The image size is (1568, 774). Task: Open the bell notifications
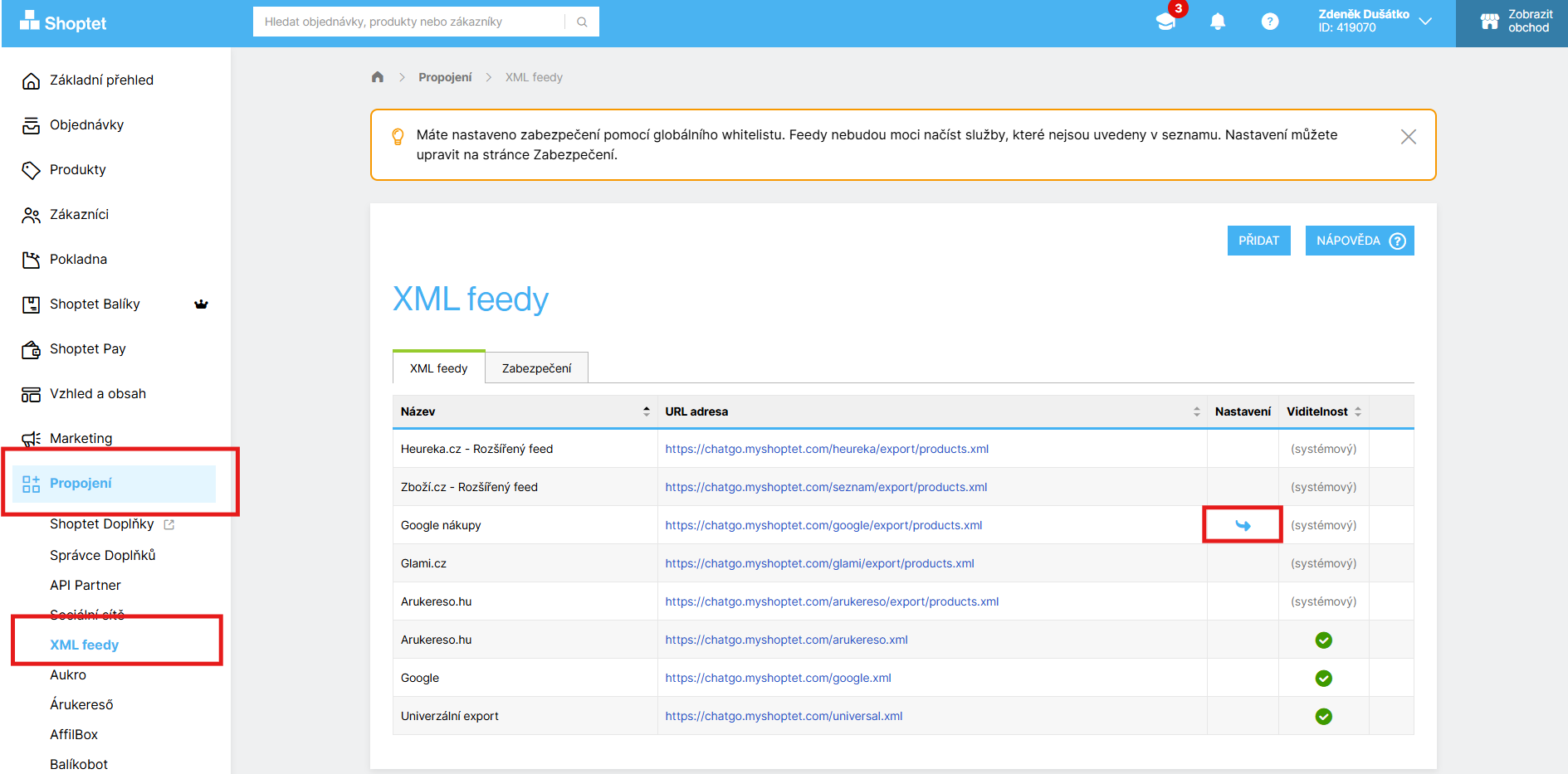pos(1218,22)
